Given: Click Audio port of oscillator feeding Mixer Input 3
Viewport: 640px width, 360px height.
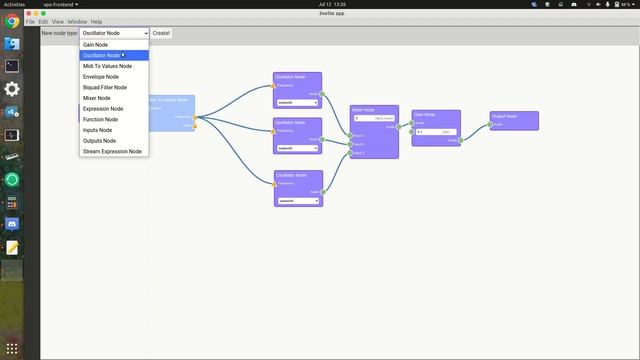Looking at the screenshot, I should pos(323,192).
